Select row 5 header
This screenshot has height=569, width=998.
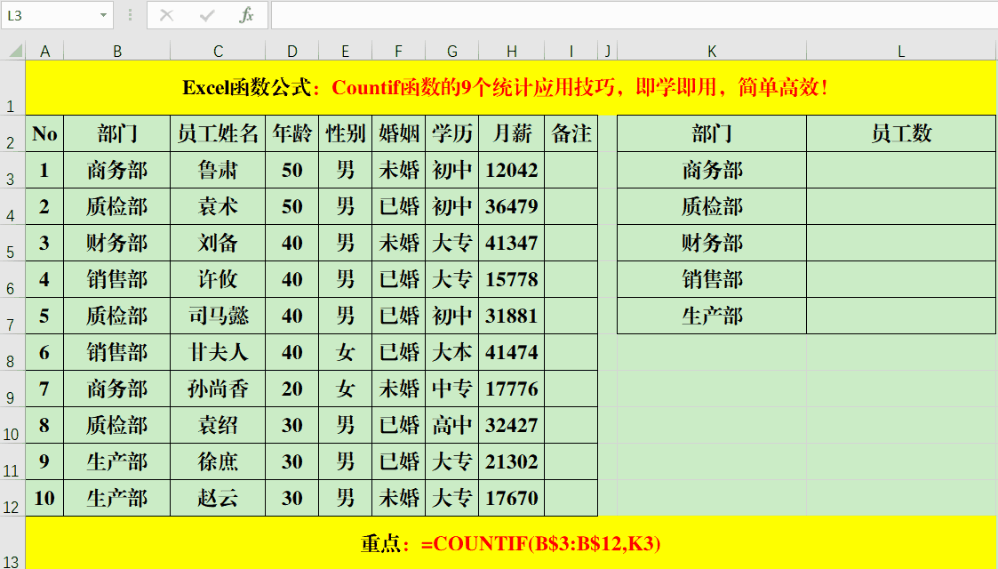pyautogui.click(x=13, y=243)
